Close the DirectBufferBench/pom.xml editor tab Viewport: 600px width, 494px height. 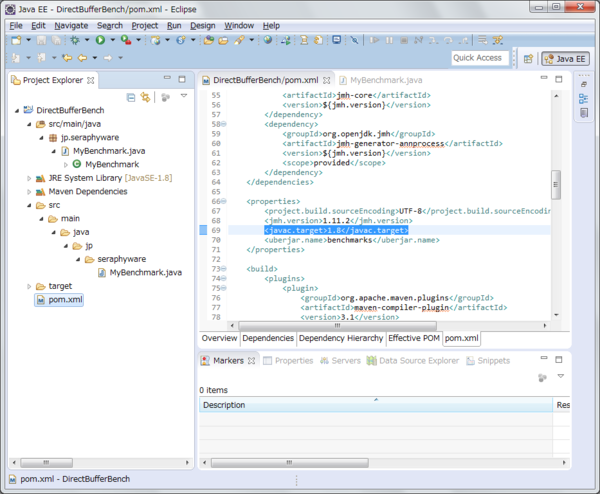coord(326,80)
